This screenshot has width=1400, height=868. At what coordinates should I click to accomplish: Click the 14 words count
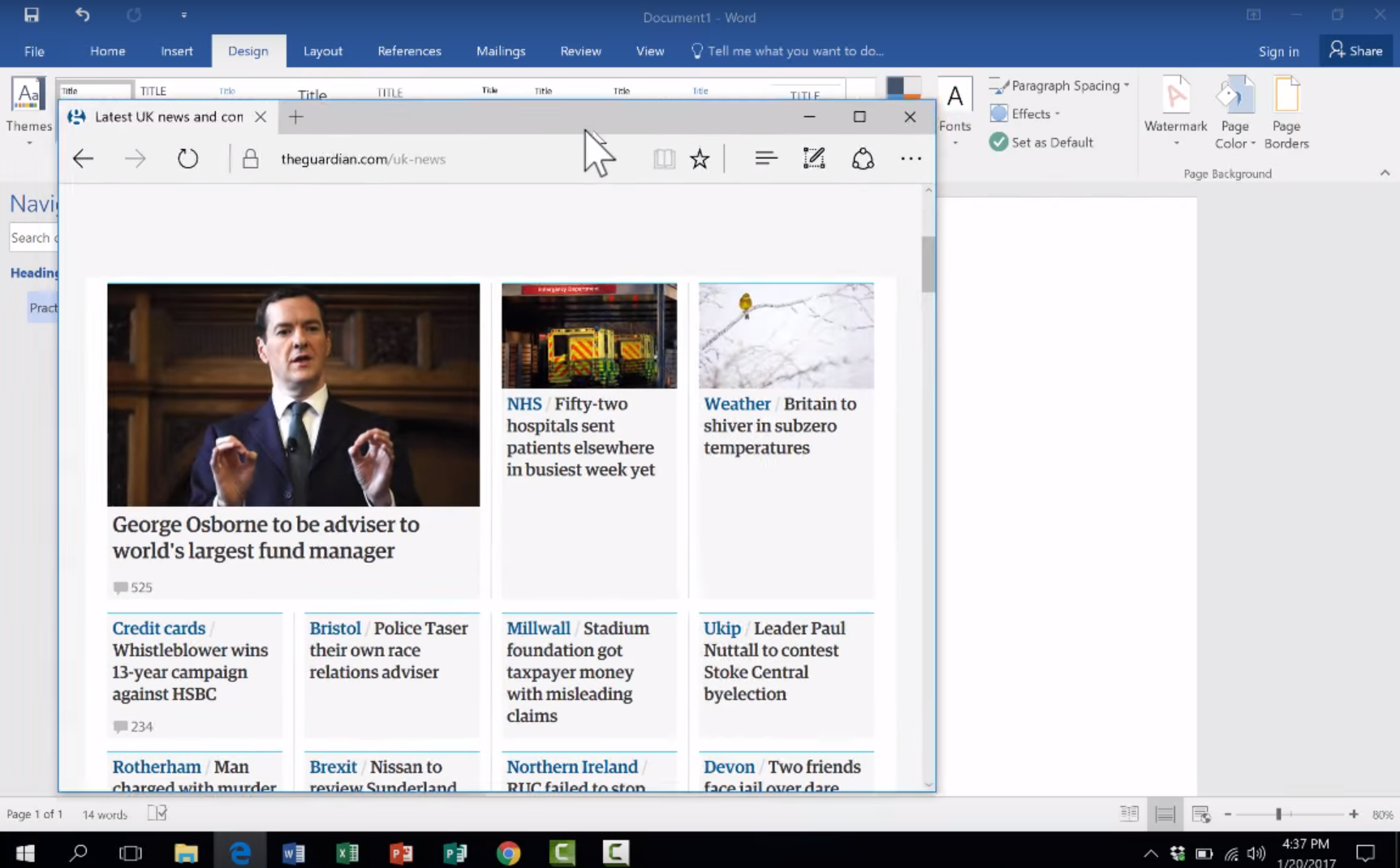[x=105, y=814]
